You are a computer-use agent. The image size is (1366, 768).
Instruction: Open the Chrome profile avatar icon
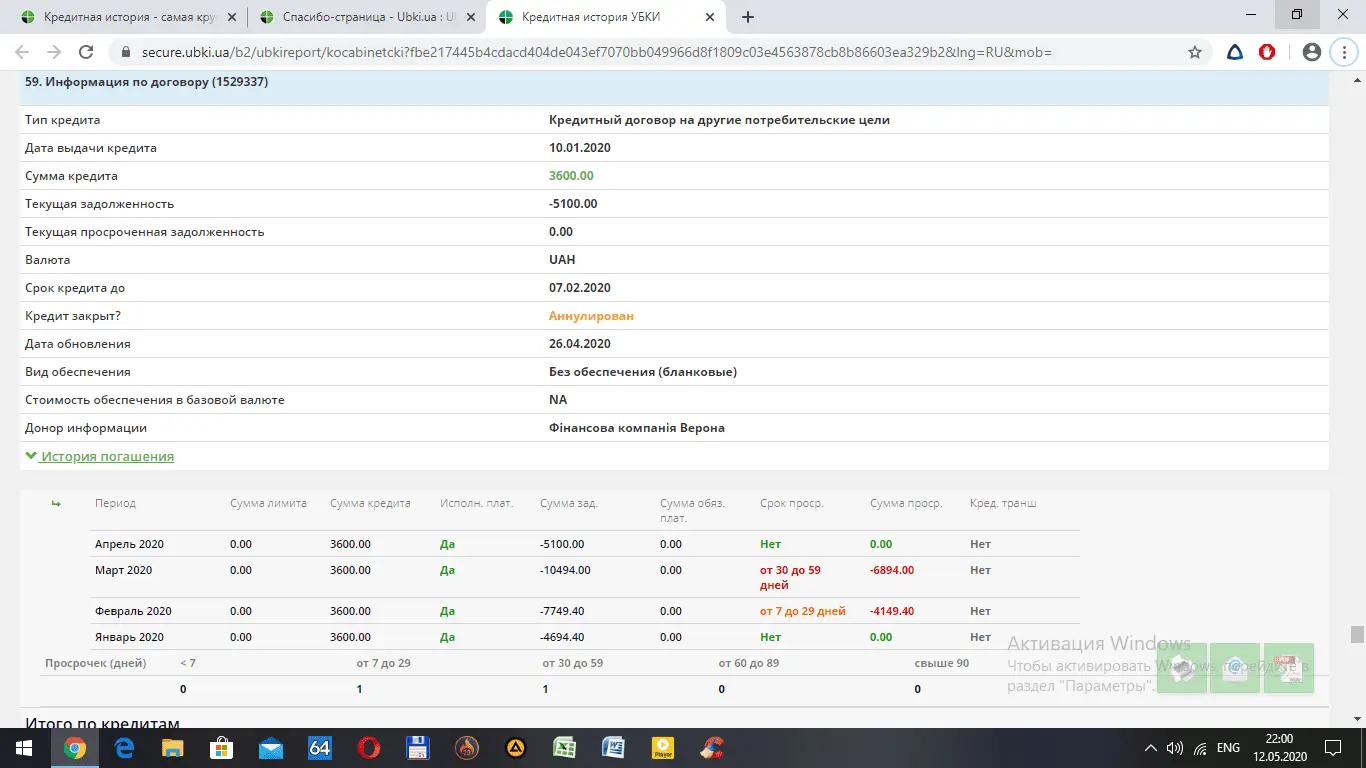click(1312, 52)
